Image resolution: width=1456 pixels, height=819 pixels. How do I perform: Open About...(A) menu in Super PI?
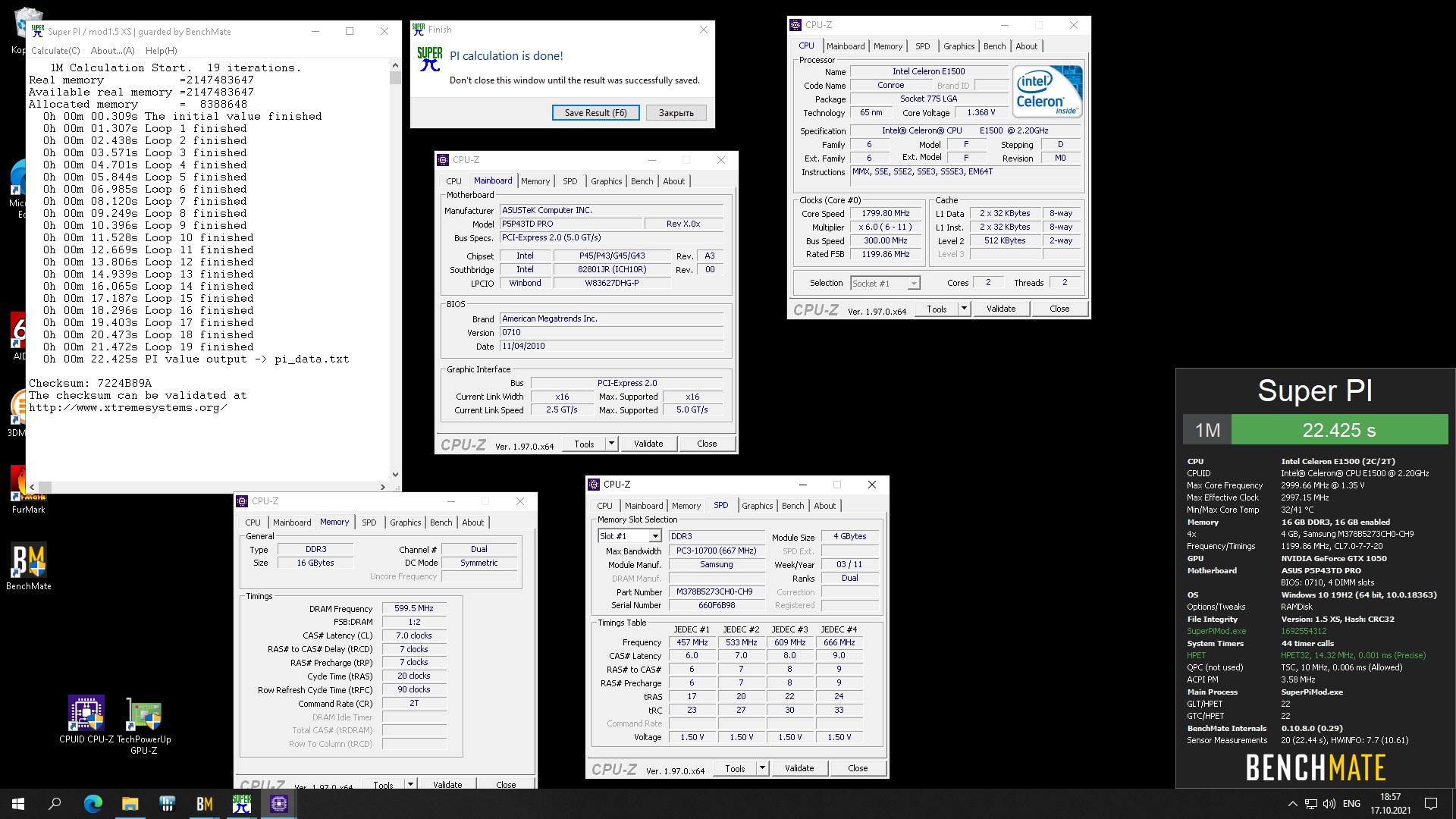(112, 51)
